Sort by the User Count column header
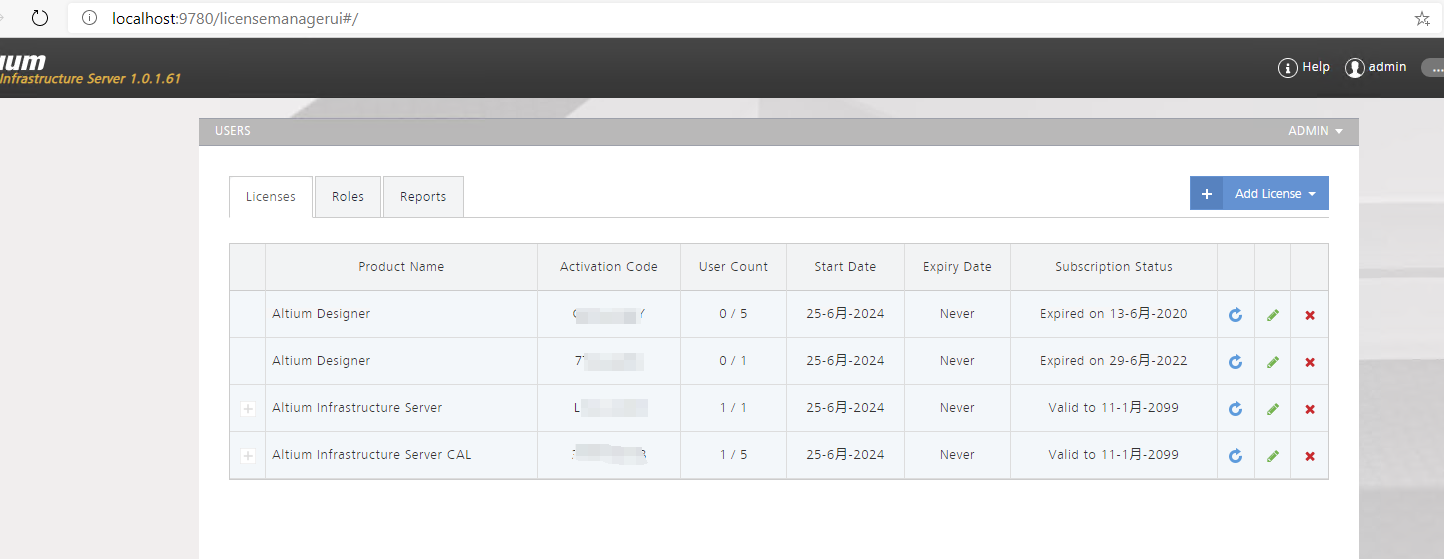 (x=733, y=267)
